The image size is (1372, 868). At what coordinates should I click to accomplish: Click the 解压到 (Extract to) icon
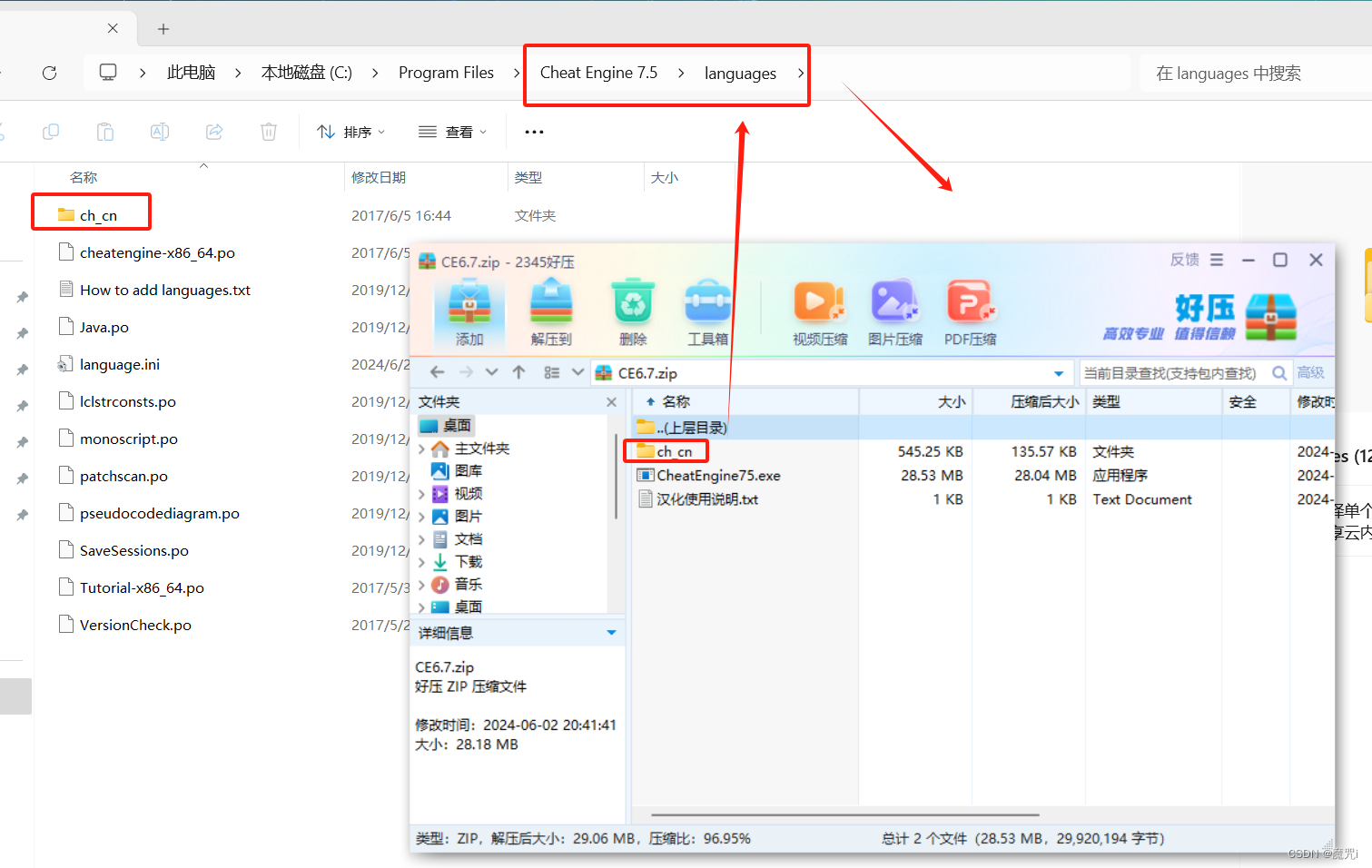click(x=551, y=312)
